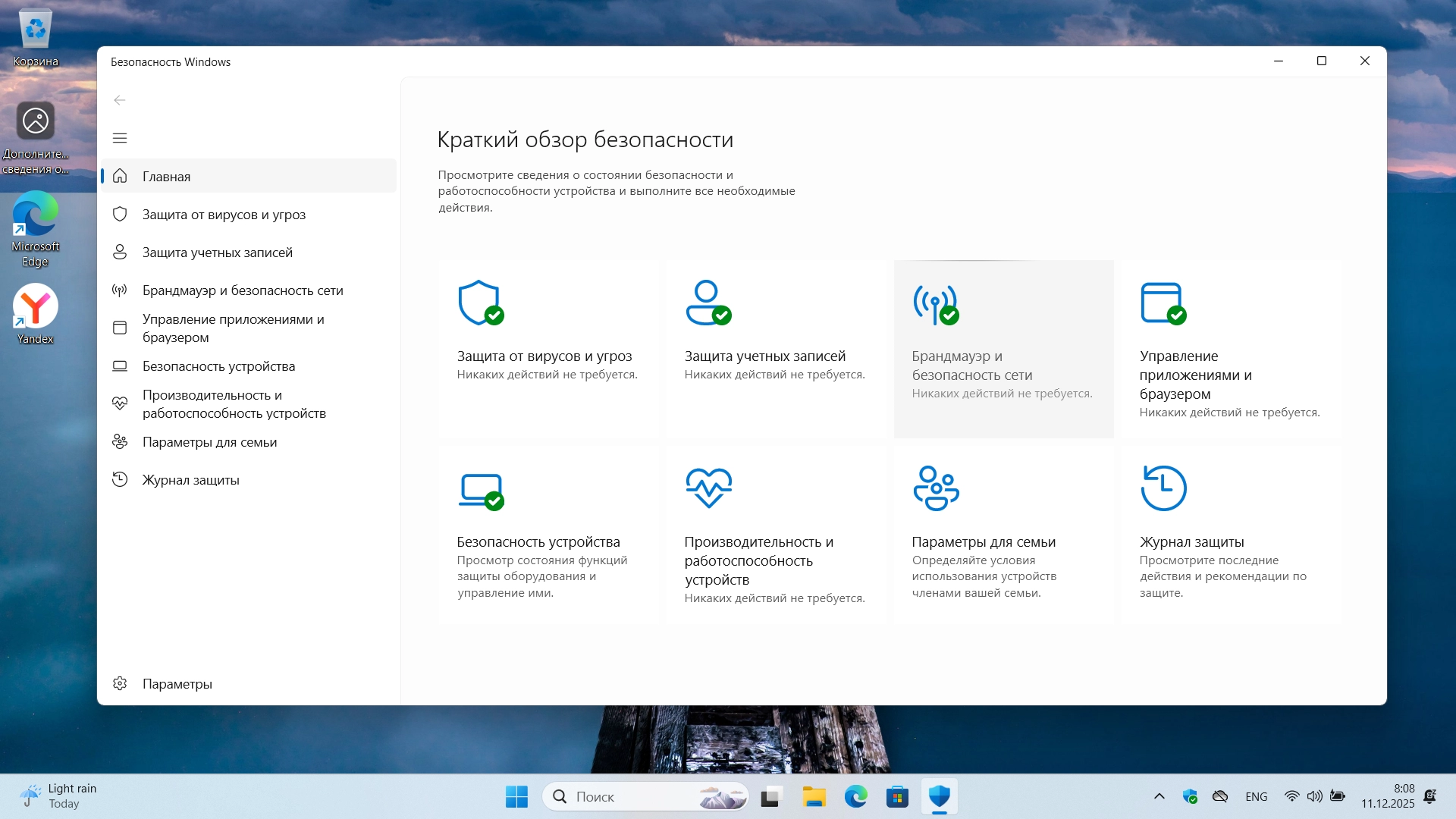This screenshot has height=819, width=1456.
Task: Toggle the hamburger navigation menu
Action: tap(120, 138)
